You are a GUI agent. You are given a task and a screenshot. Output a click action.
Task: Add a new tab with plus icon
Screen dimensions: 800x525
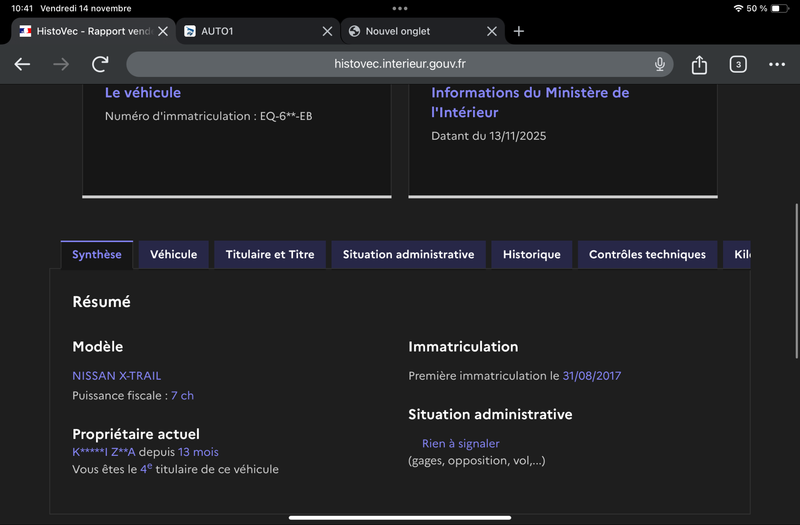pos(519,31)
